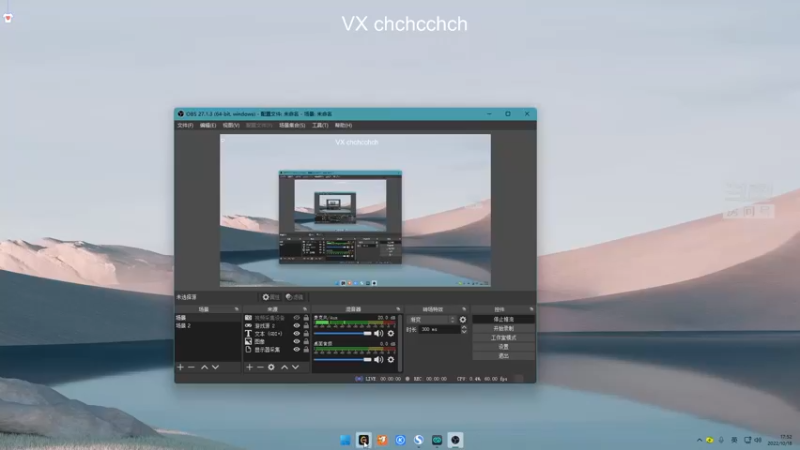Open desktop audio settings gear
Screen dimensions: 800x450
(391, 359)
